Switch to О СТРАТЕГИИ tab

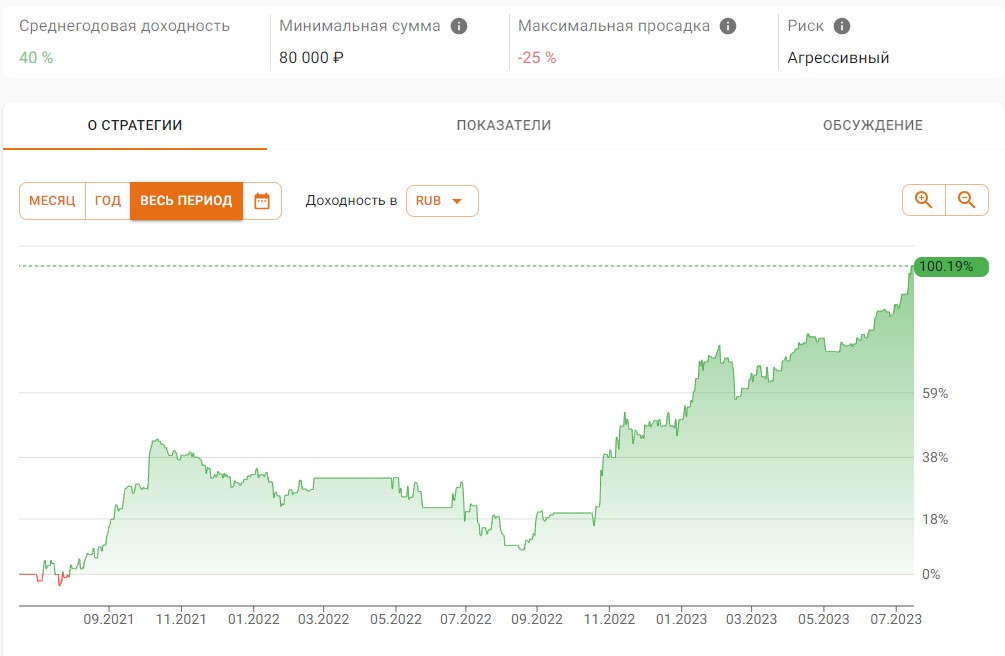(135, 126)
